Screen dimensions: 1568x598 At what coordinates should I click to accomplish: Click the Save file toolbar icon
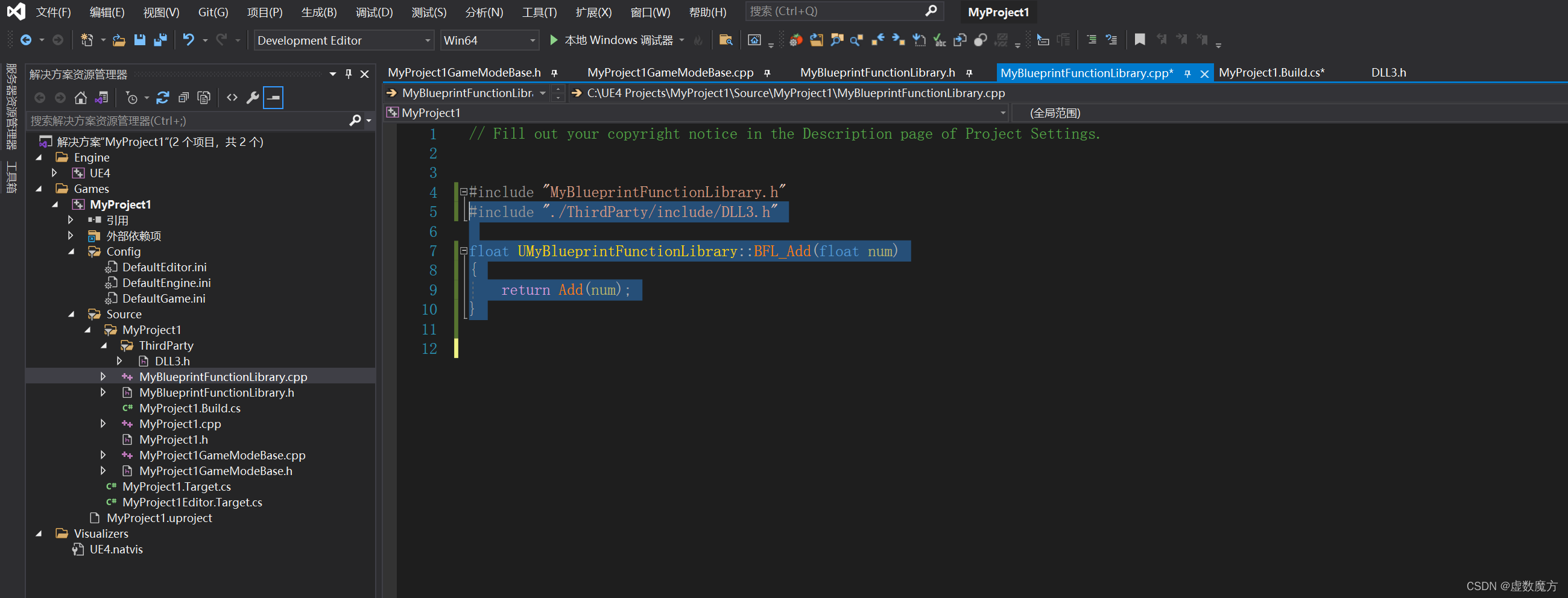pos(140,40)
